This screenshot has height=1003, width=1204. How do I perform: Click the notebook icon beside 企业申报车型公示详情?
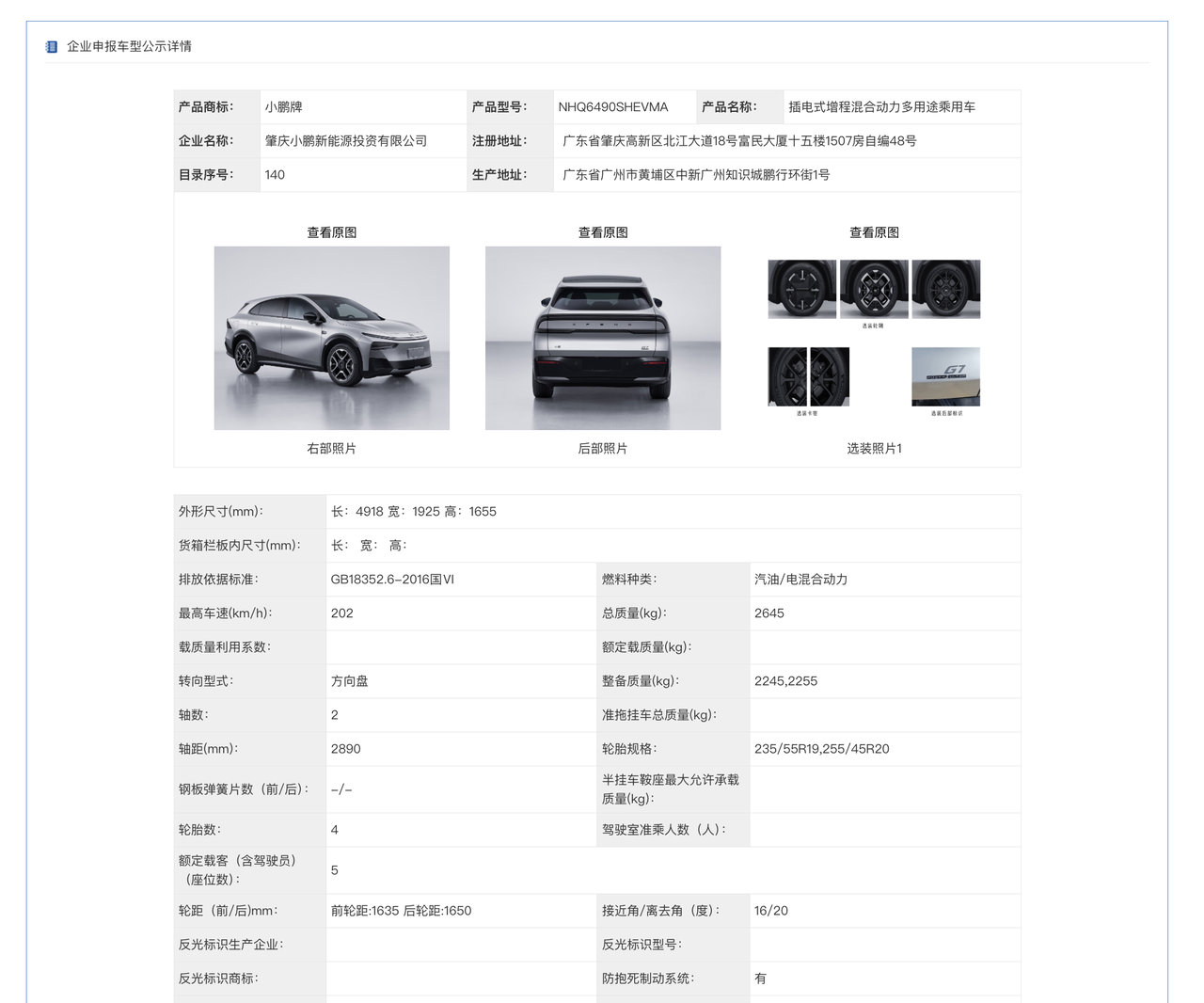(x=52, y=46)
